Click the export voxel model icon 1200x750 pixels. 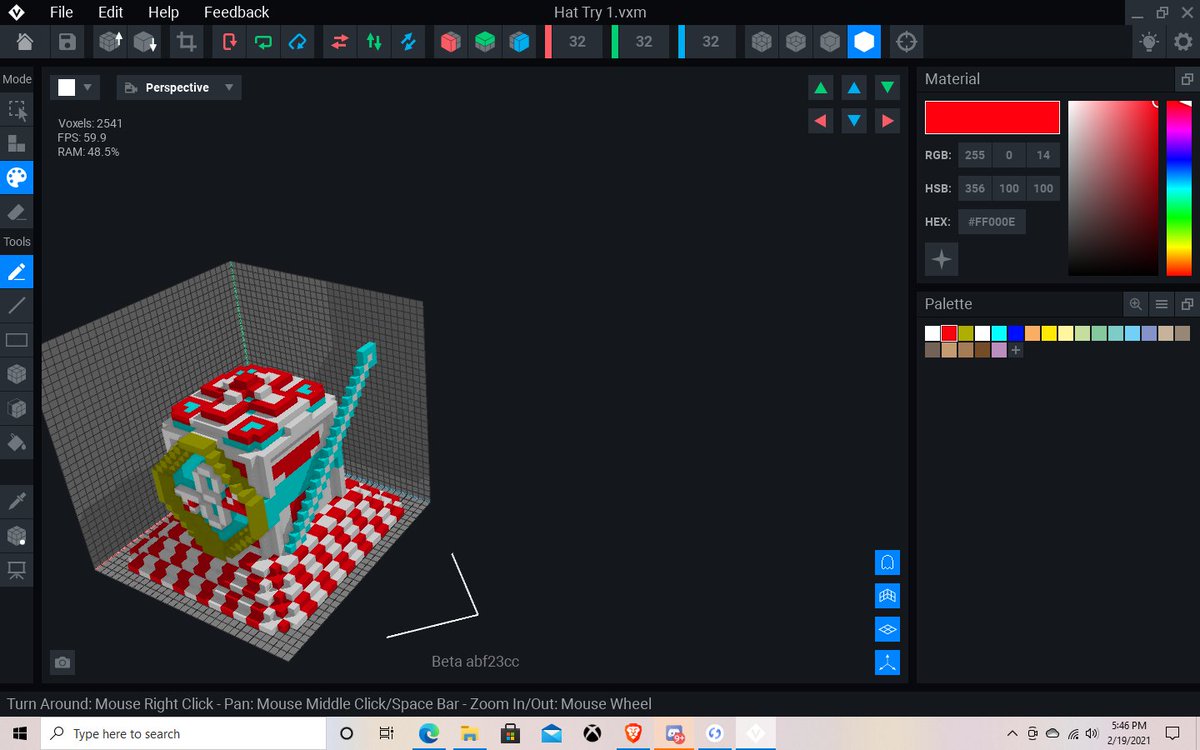(145, 42)
